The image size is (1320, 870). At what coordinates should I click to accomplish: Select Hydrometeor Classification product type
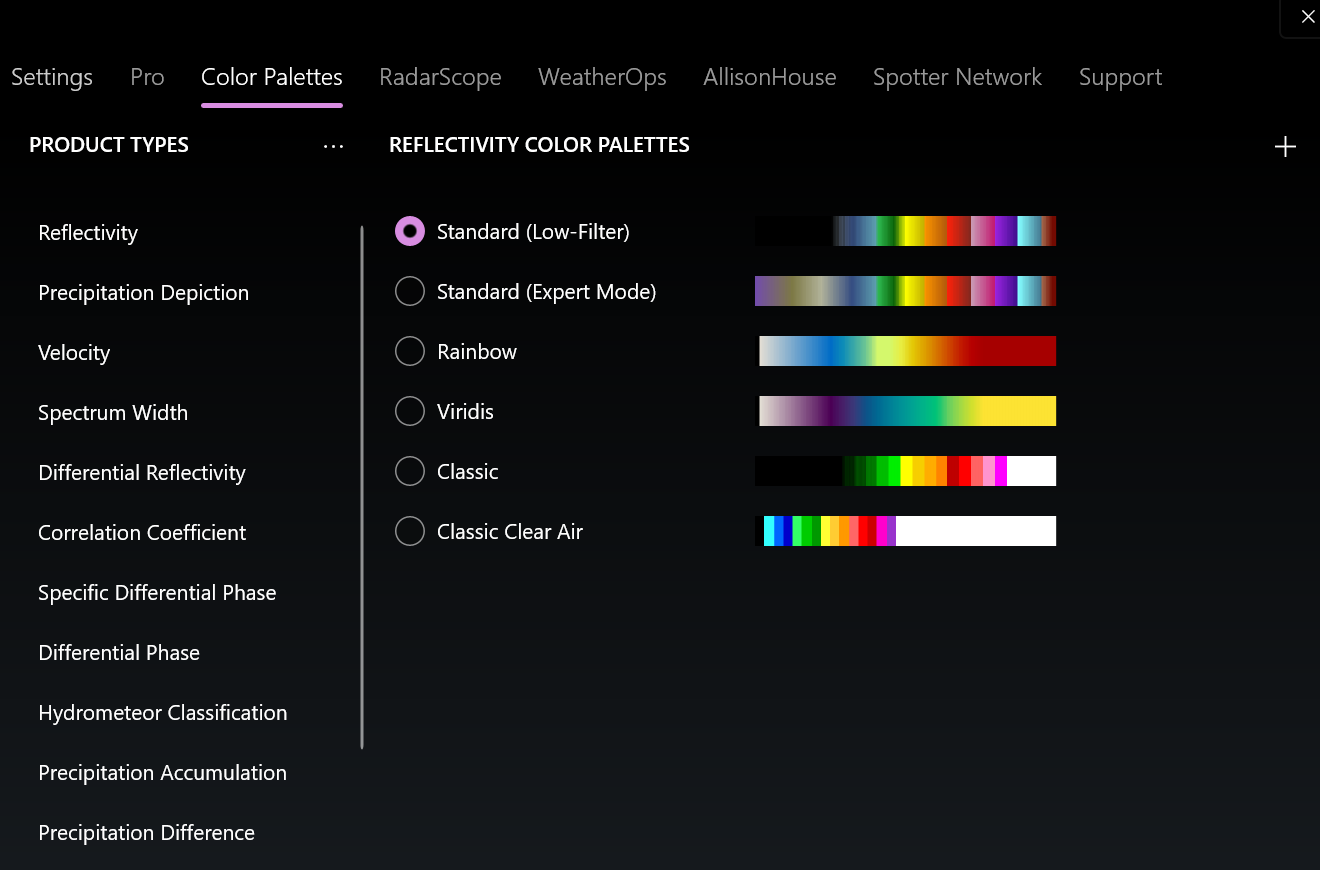click(x=163, y=713)
